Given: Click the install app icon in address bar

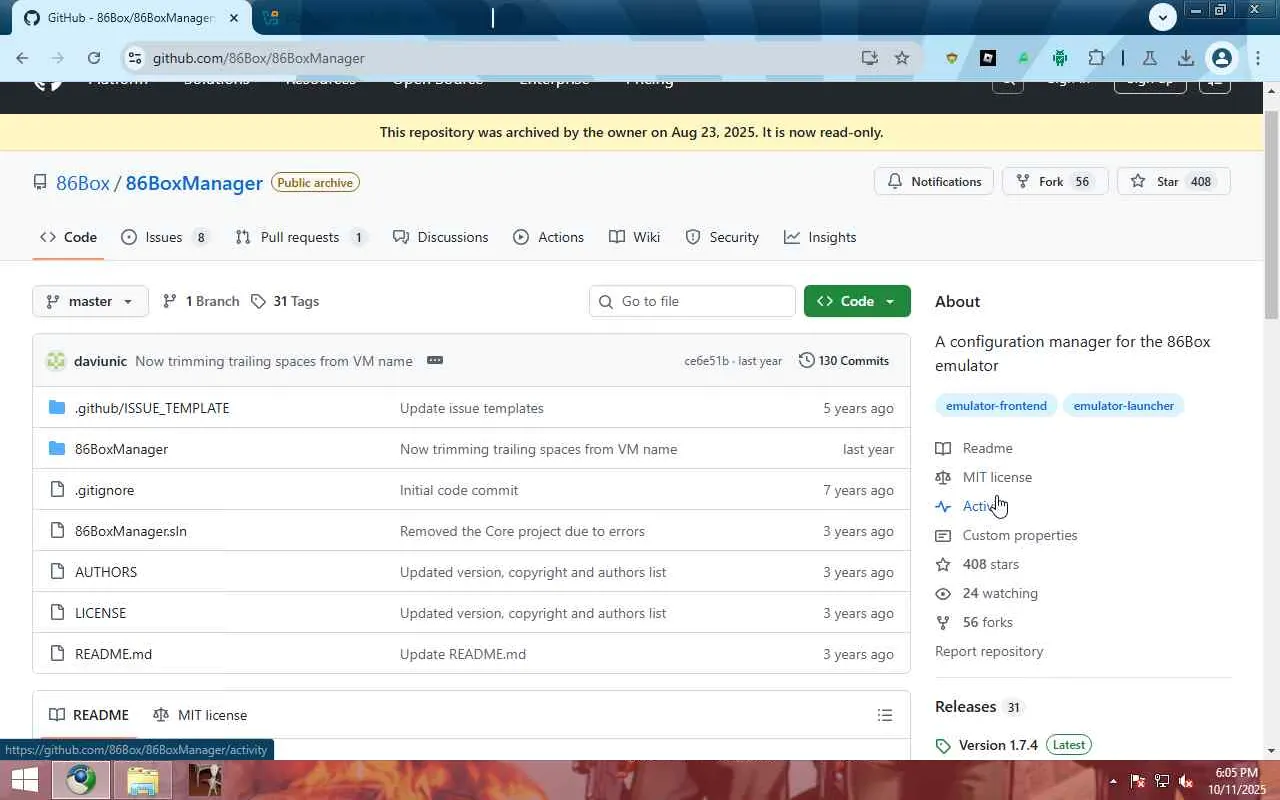Looking at the screenshot, I should click(869, 58).
